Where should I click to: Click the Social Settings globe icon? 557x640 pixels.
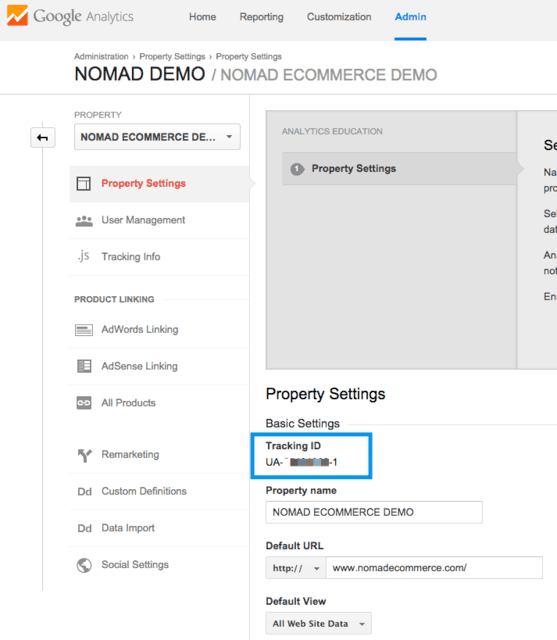[x=84, y=565]
